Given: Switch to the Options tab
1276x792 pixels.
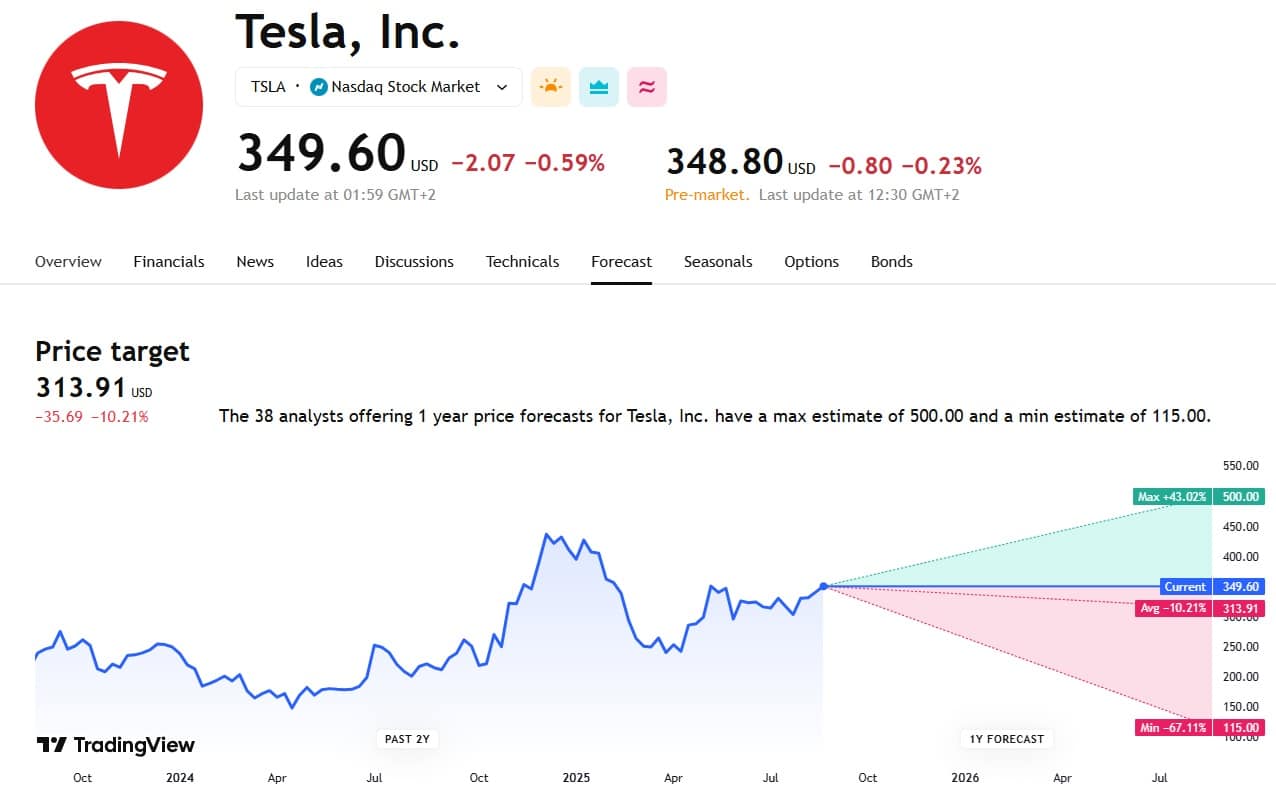Looking at the screenshot, I should pyautogui.click(x=811, y=262).
